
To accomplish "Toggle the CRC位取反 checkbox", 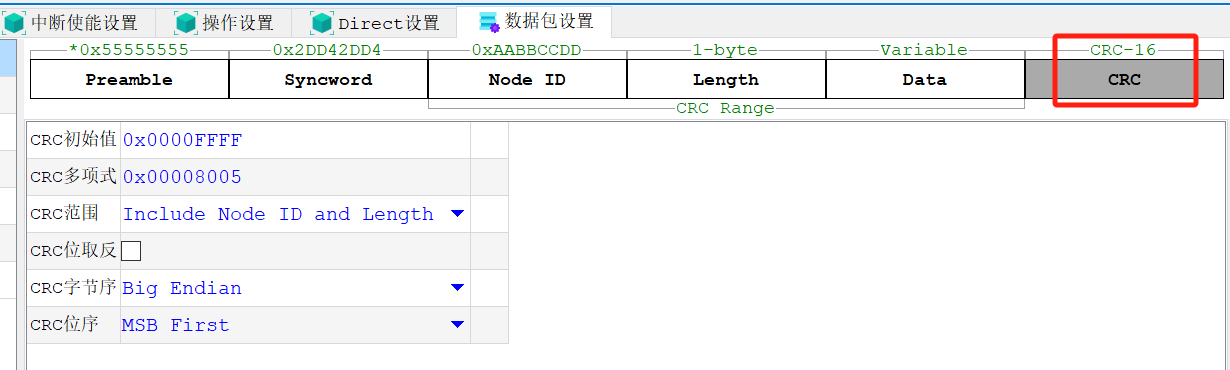I will click(x=131, y=251).
